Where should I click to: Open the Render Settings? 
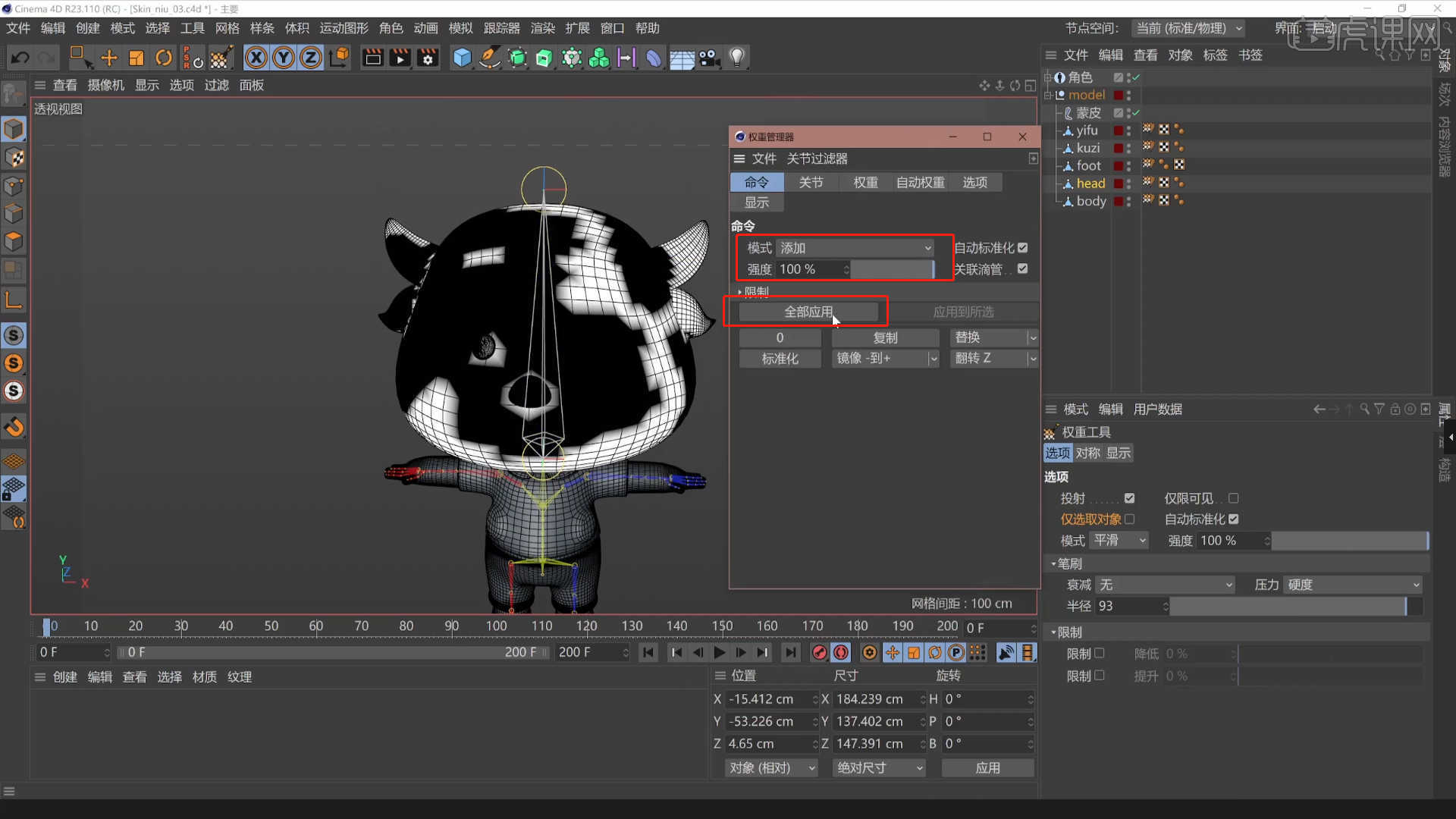(x=427, y=57)
